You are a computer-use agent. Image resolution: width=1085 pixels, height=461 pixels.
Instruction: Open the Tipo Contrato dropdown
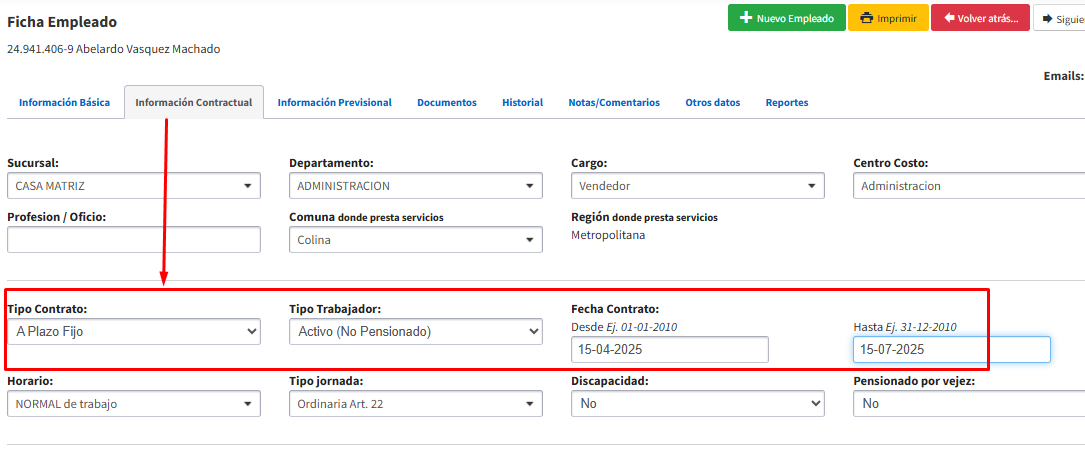click(134, 332)
